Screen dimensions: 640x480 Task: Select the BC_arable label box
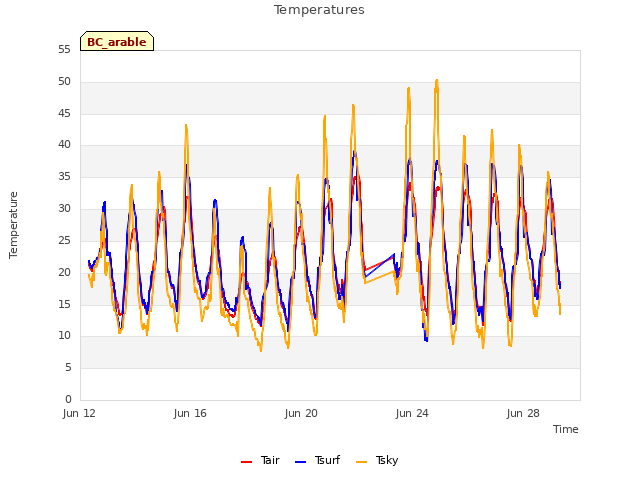(x=117, y=41)
